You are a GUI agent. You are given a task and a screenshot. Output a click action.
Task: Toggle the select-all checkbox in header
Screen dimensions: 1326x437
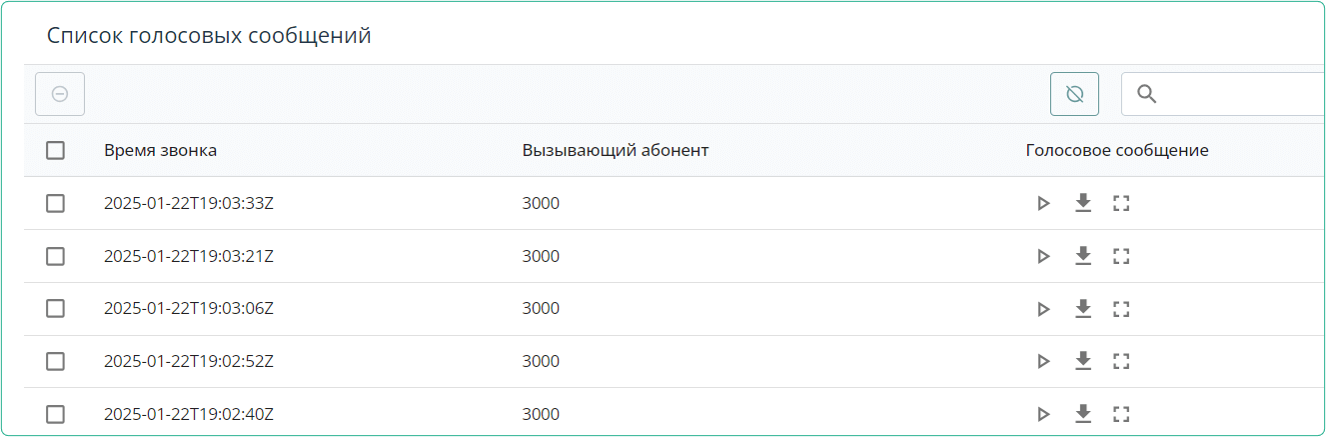pyautogui.click(x=56, y=151)
